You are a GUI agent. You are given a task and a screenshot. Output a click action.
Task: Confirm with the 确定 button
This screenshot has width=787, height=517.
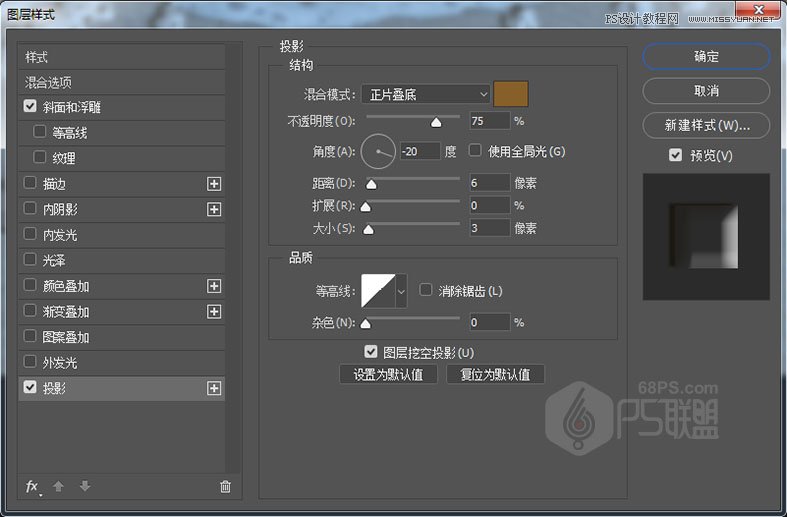(x=706, y=56)
